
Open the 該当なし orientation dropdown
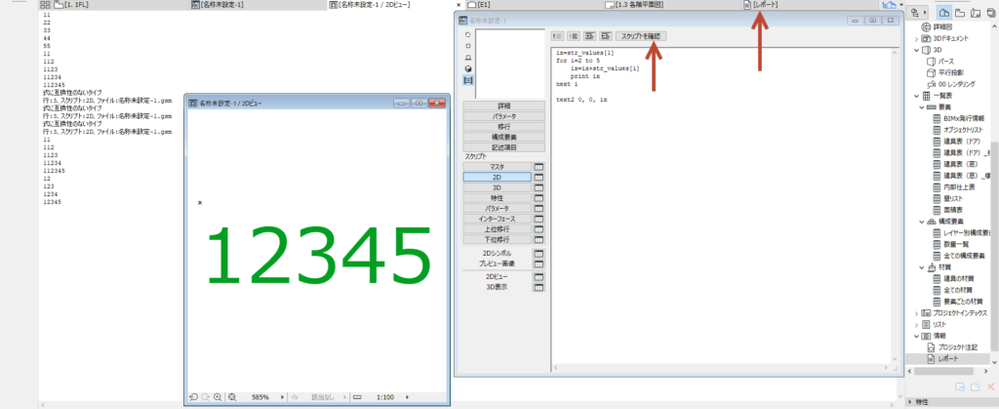click(x=346, y=397)
